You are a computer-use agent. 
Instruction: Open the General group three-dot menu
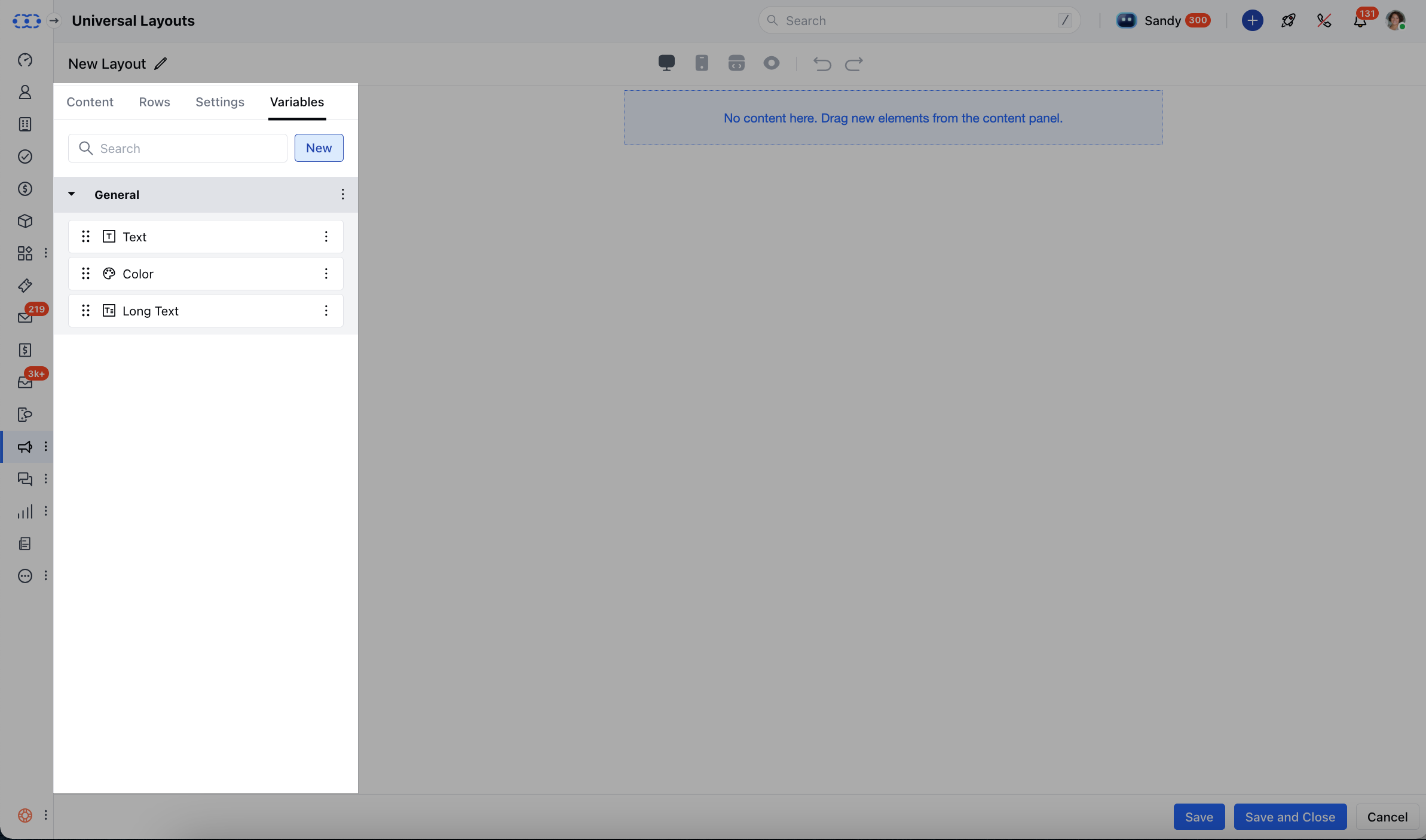tap(342, 194)
